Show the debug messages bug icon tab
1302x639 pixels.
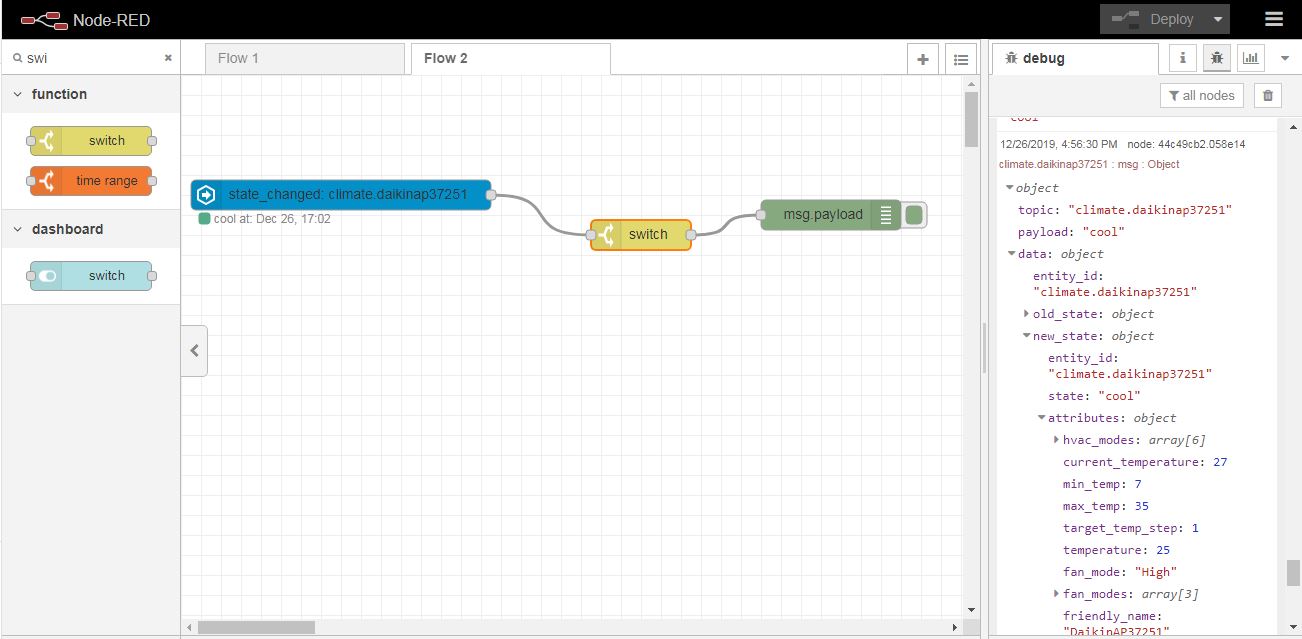click(x=1217, y=58)
